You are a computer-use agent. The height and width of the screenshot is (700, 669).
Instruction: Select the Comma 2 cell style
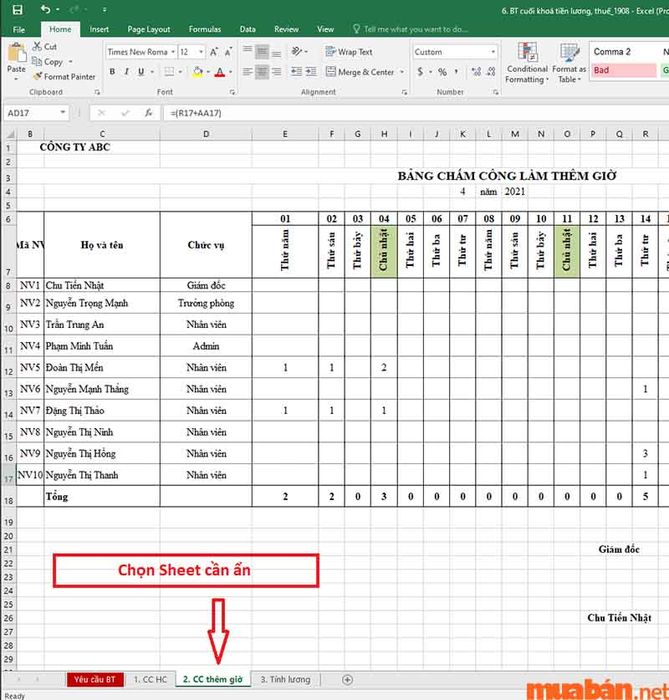pos(623,52)
